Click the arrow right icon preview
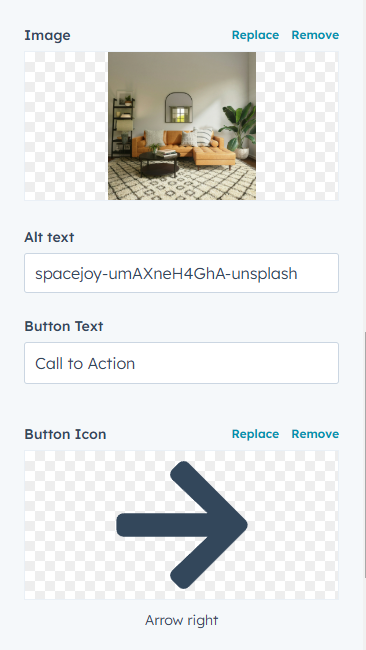This screenshot has width=366, height=650. 182,525
